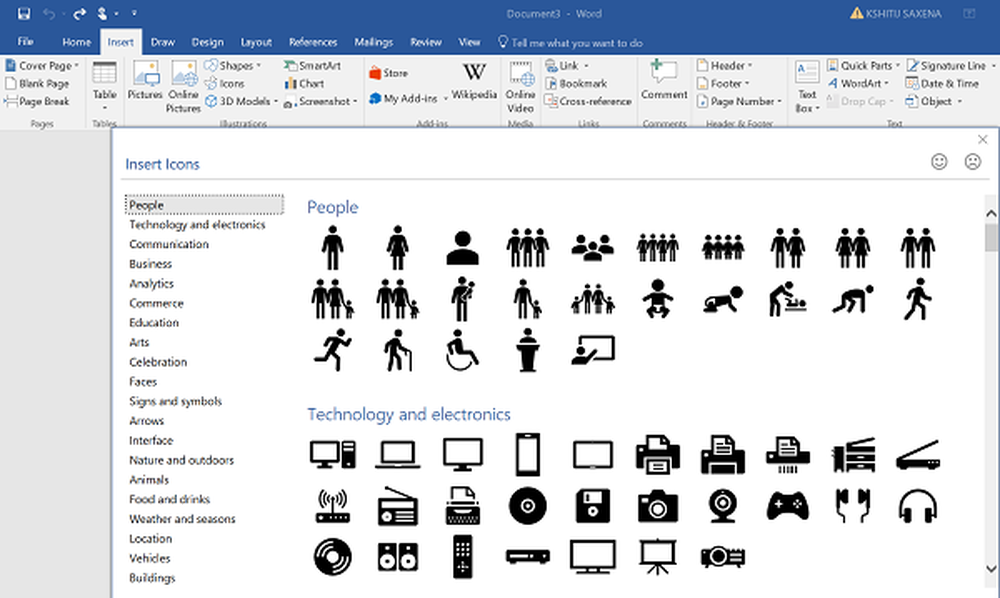Click the sad face feedback icon
Image resolution: width=1000 pixels, height=598 pixels.
[x=972, y=162]
